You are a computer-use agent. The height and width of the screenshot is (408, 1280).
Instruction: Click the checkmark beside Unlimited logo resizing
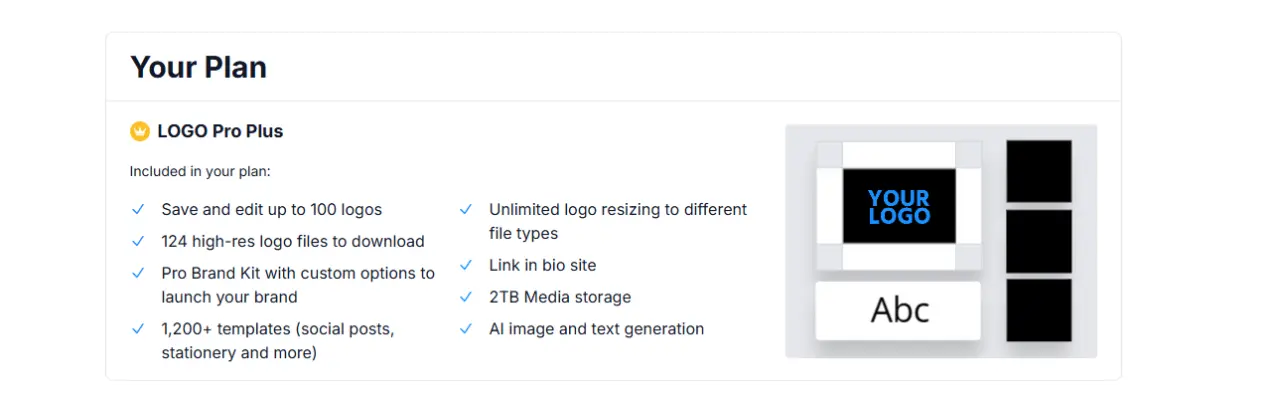click(466, 210)
